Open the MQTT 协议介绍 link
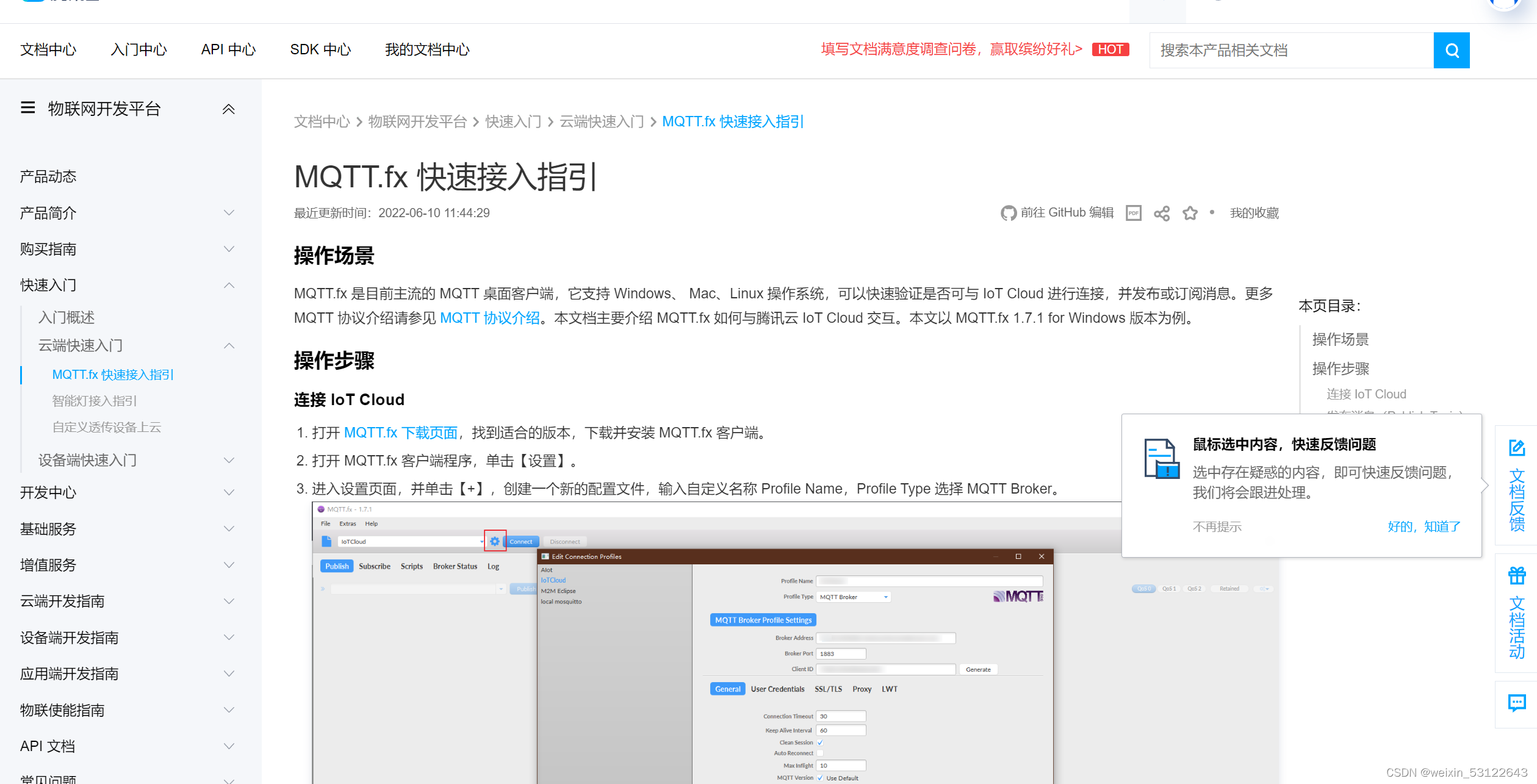 [x=490, y=318]
